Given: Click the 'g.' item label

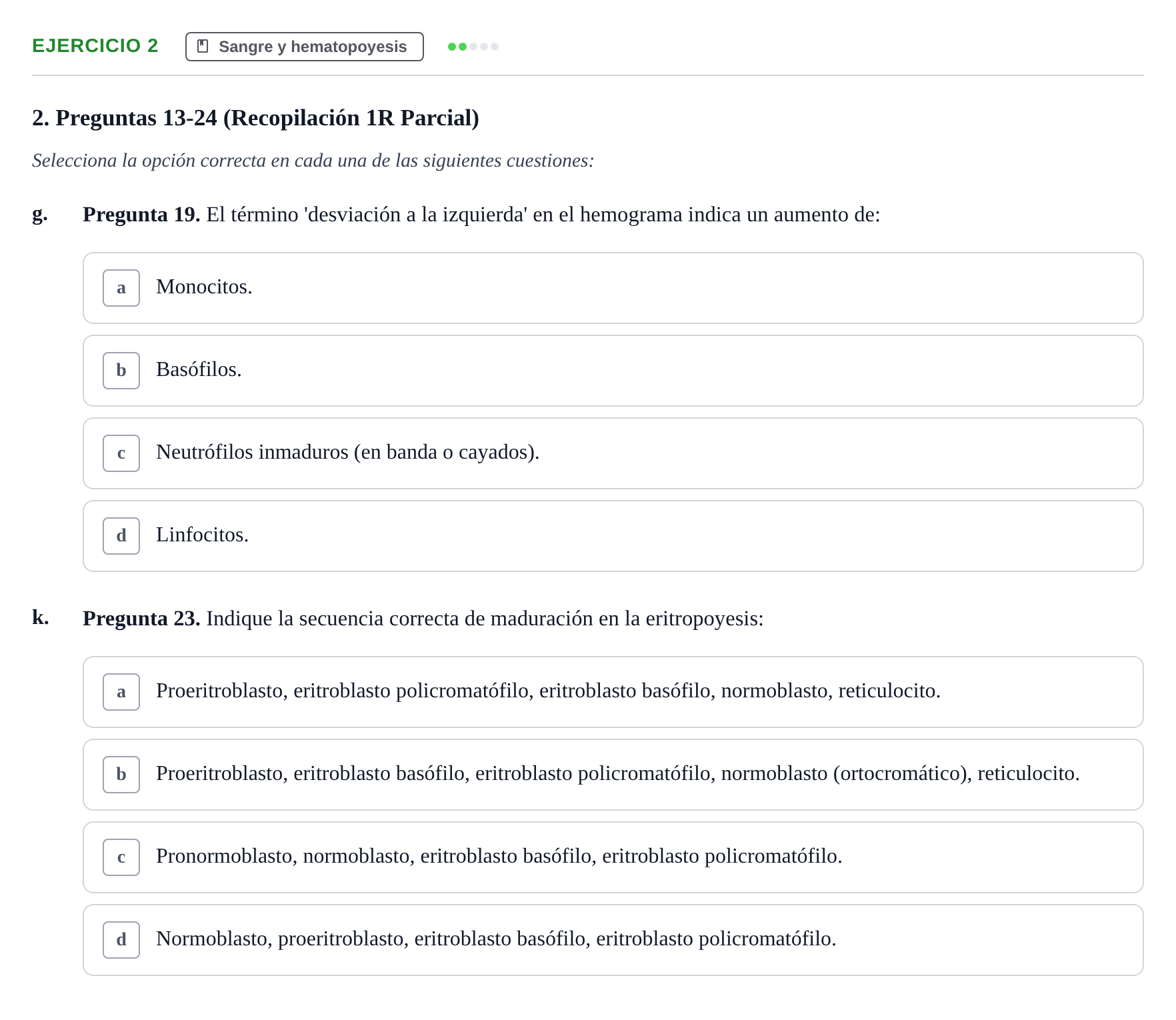Looking at the screenshot, I should tap(40, 214).
